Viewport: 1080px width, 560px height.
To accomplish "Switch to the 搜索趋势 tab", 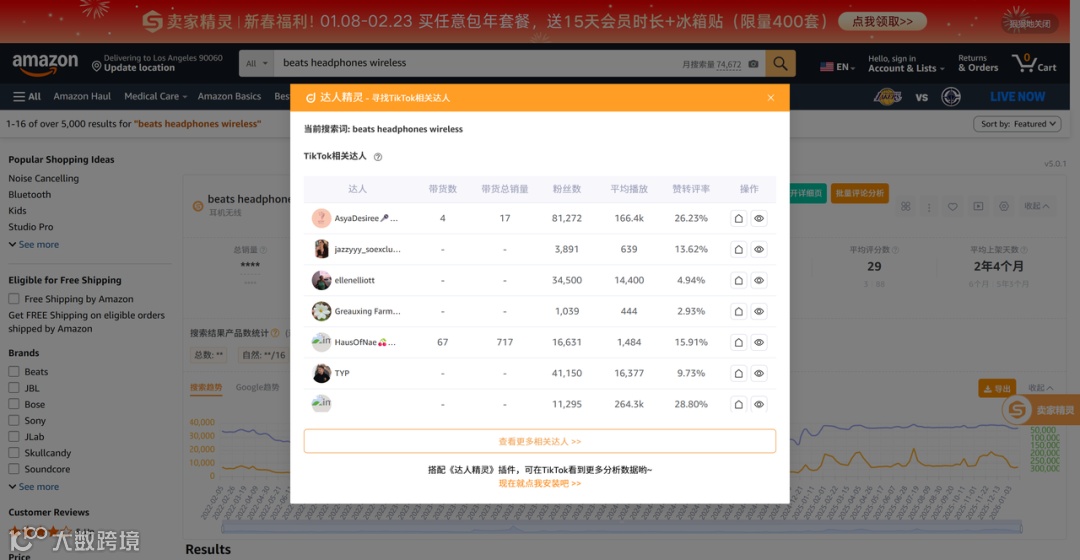I will coord(206,388).
